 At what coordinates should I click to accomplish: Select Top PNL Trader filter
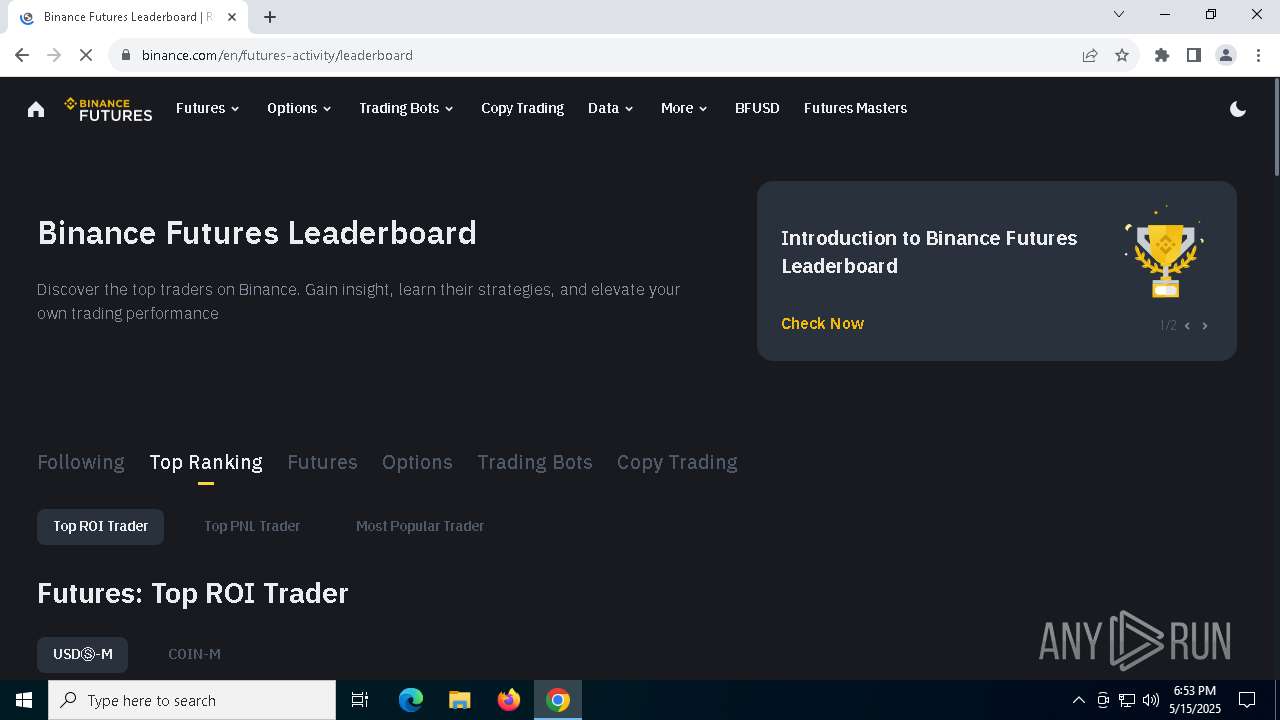click(252, 526)
